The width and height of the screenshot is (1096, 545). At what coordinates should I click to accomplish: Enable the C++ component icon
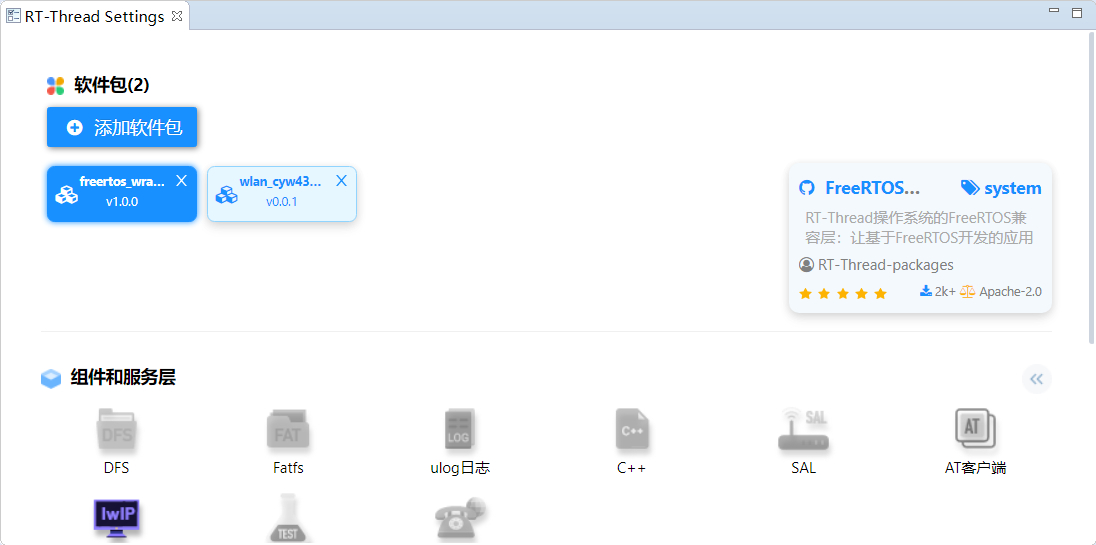click(x=632, y=428)
